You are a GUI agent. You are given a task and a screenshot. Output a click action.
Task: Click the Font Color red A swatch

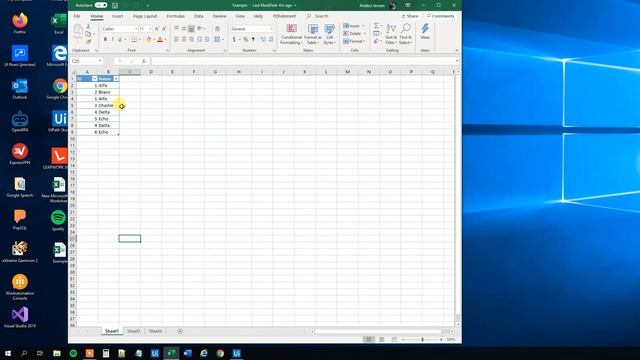point(160,39)
